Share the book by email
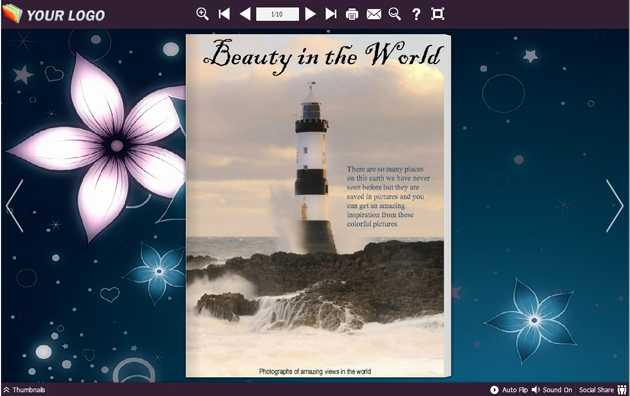This screenshot has width=630, height=396. [374, 14]
